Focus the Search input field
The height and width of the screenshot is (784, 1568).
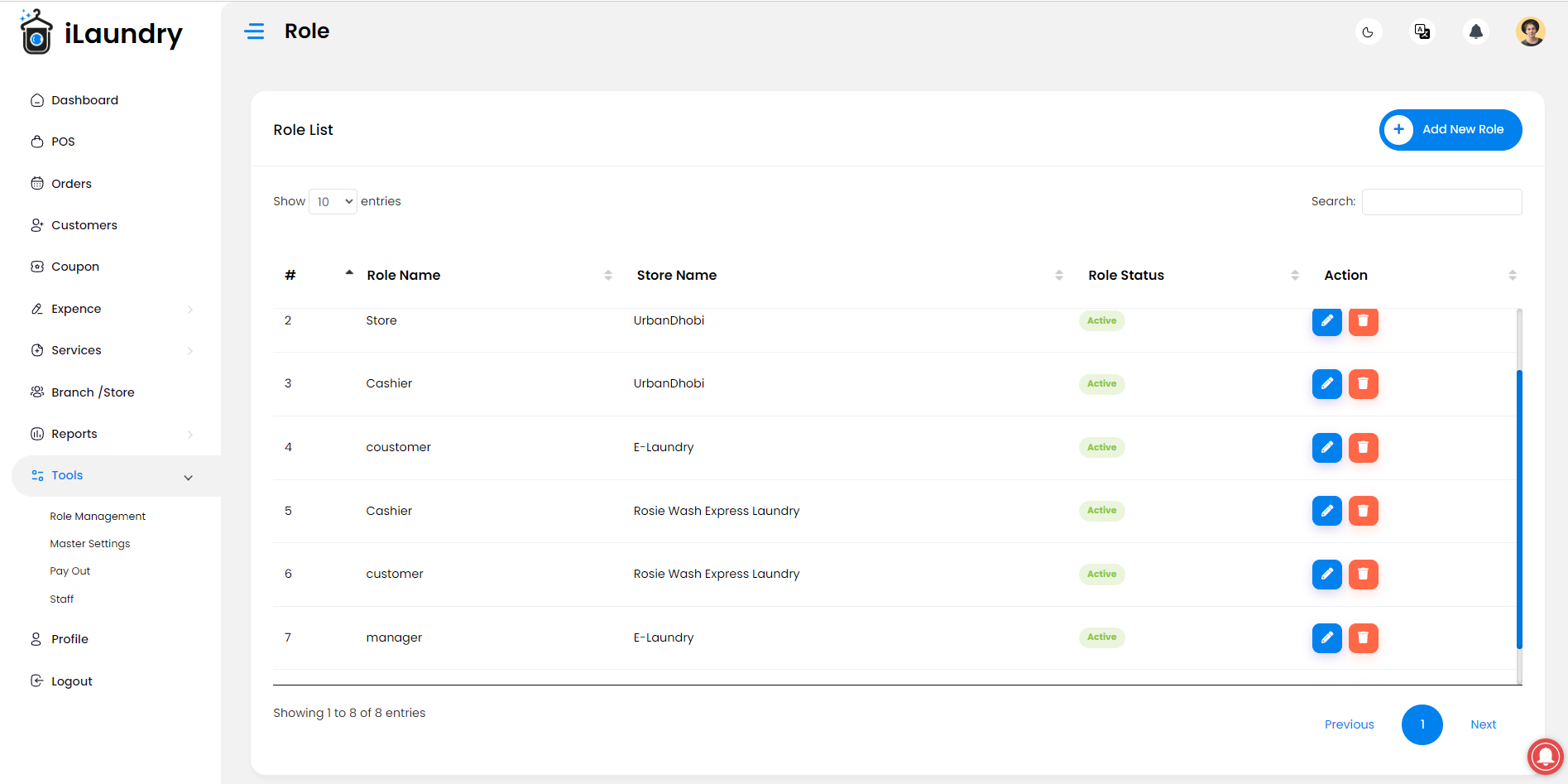1441,202
